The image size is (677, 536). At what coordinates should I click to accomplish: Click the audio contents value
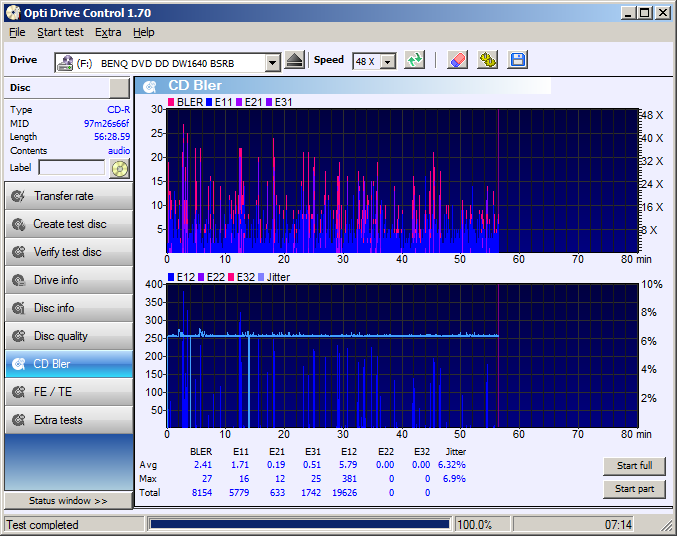pyautogui.click(x=119, y=151)
